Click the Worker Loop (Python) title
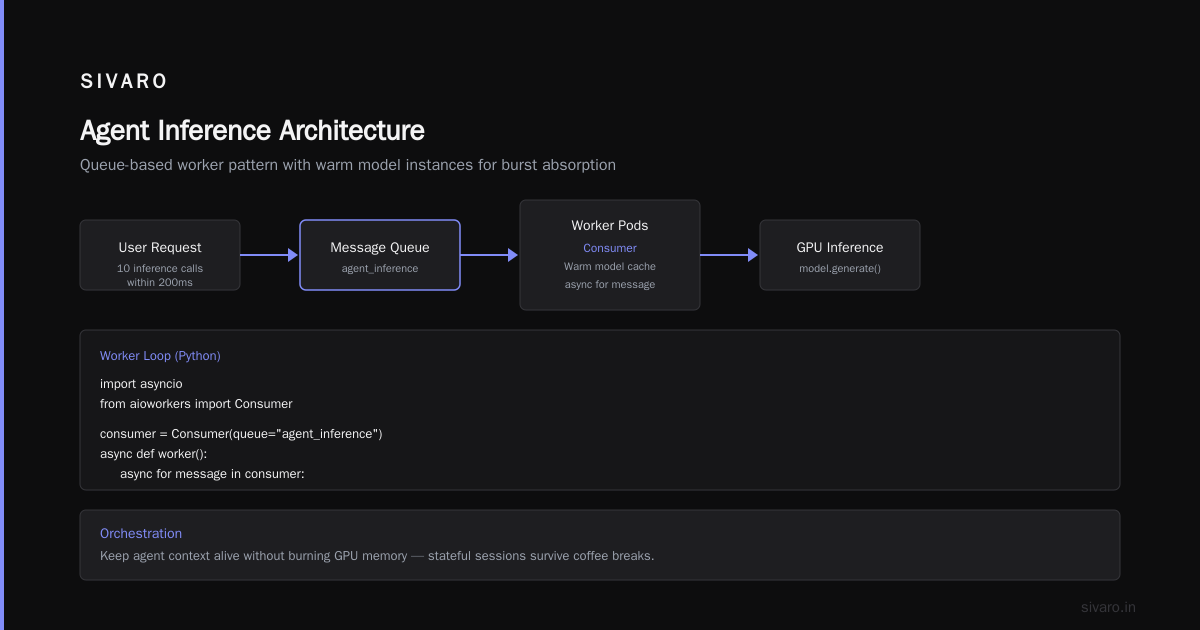 [160, 356]
